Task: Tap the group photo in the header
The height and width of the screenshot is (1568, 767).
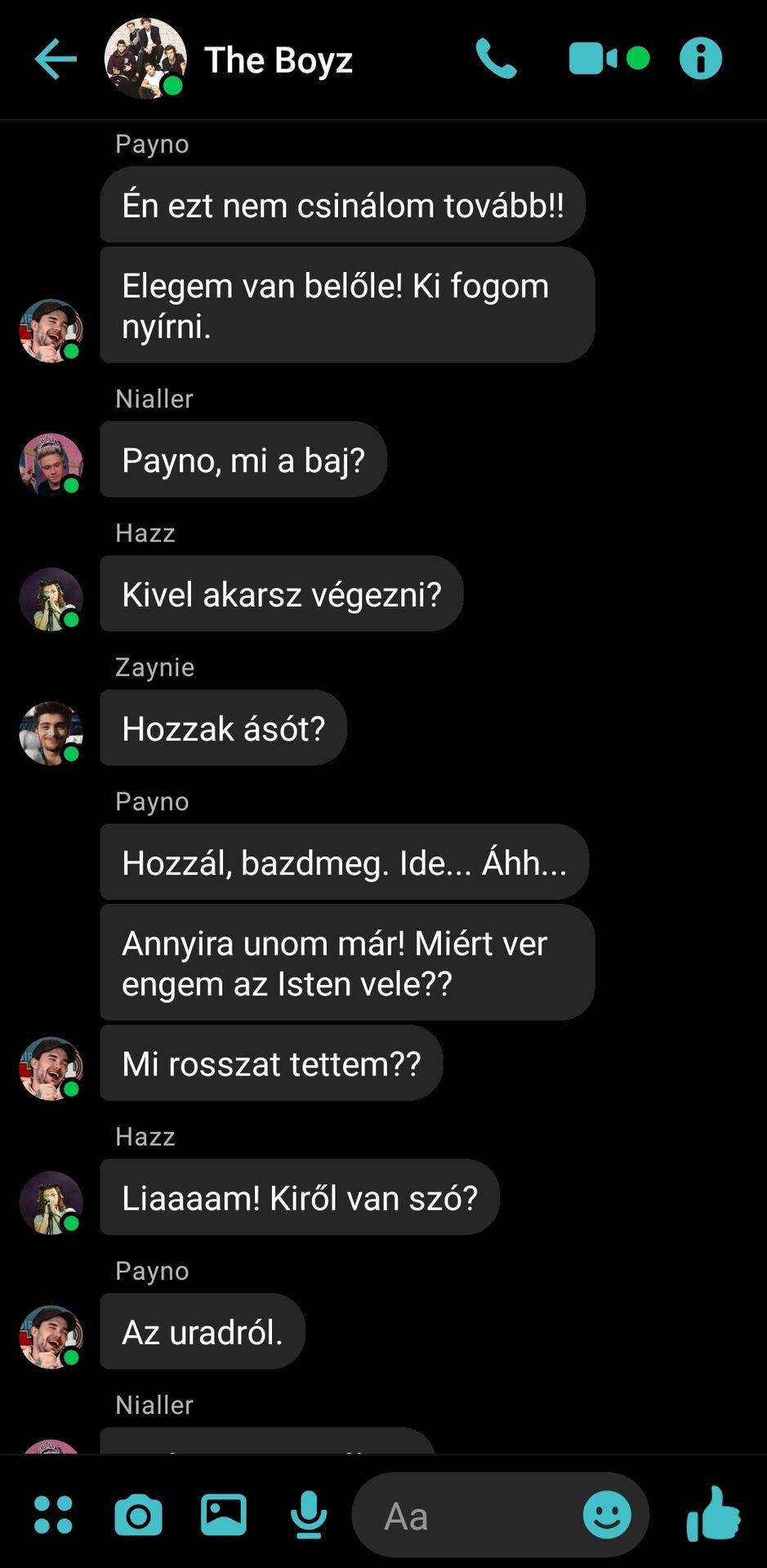Action: tap(145, 59)
